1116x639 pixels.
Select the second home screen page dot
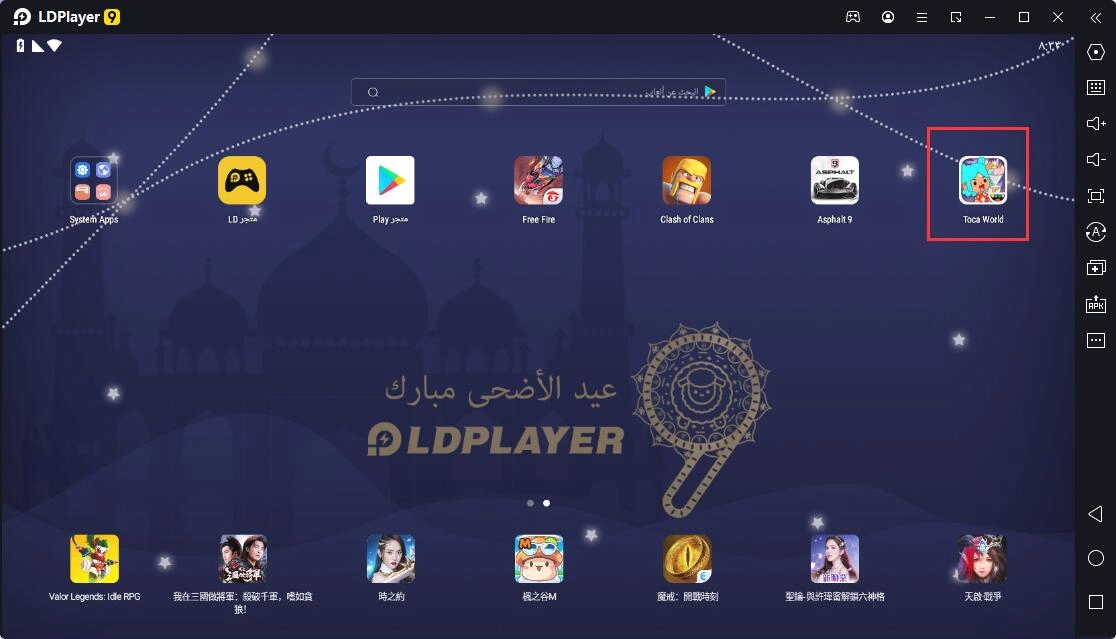547,503
